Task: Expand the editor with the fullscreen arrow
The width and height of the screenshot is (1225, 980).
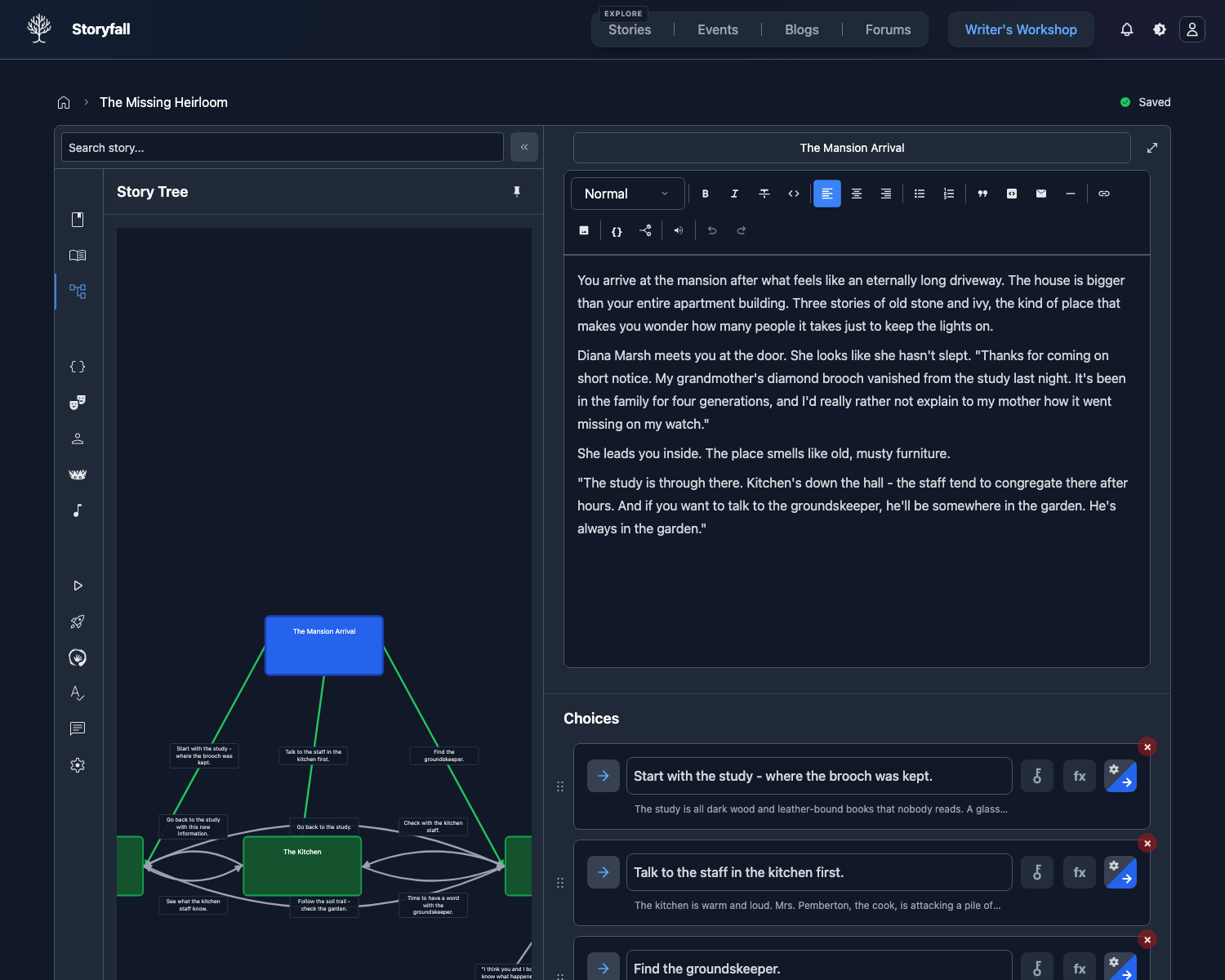Action: click(x=1151, y=148)
